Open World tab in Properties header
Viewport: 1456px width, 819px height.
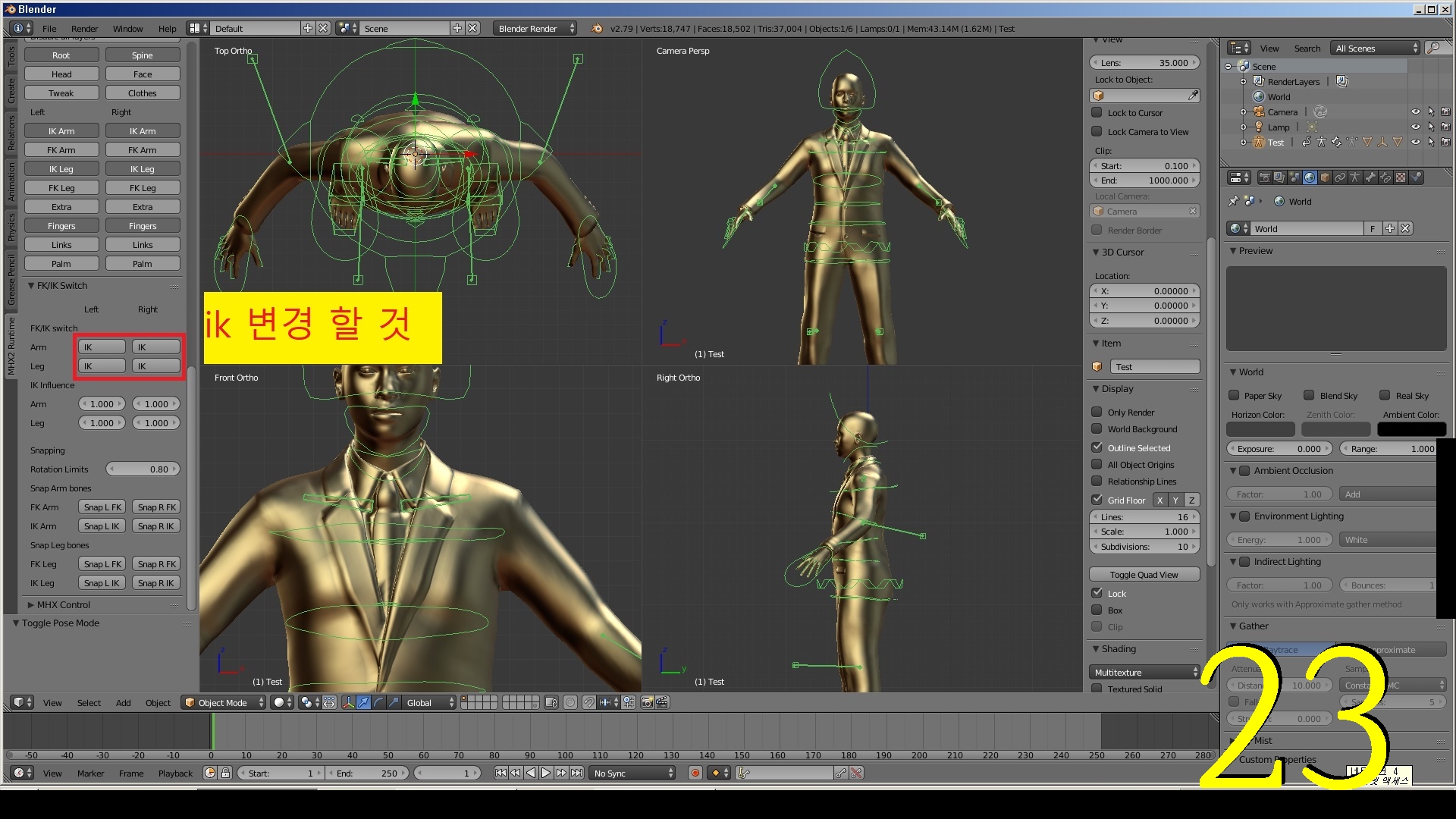(x=1310, y=177)
